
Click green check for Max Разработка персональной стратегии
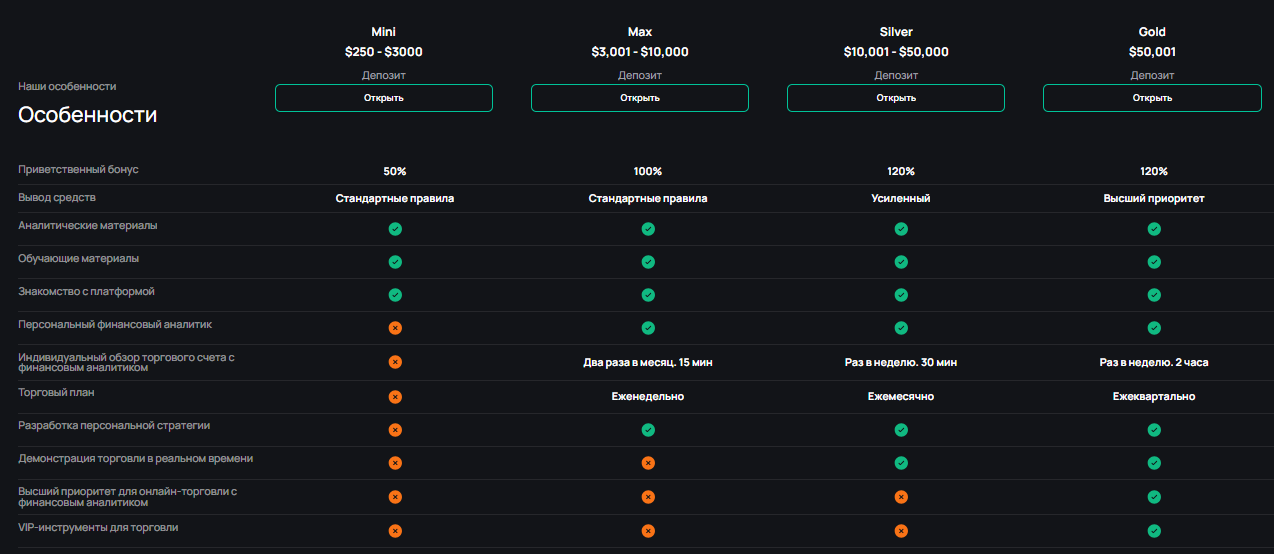(x=648, y=430)
